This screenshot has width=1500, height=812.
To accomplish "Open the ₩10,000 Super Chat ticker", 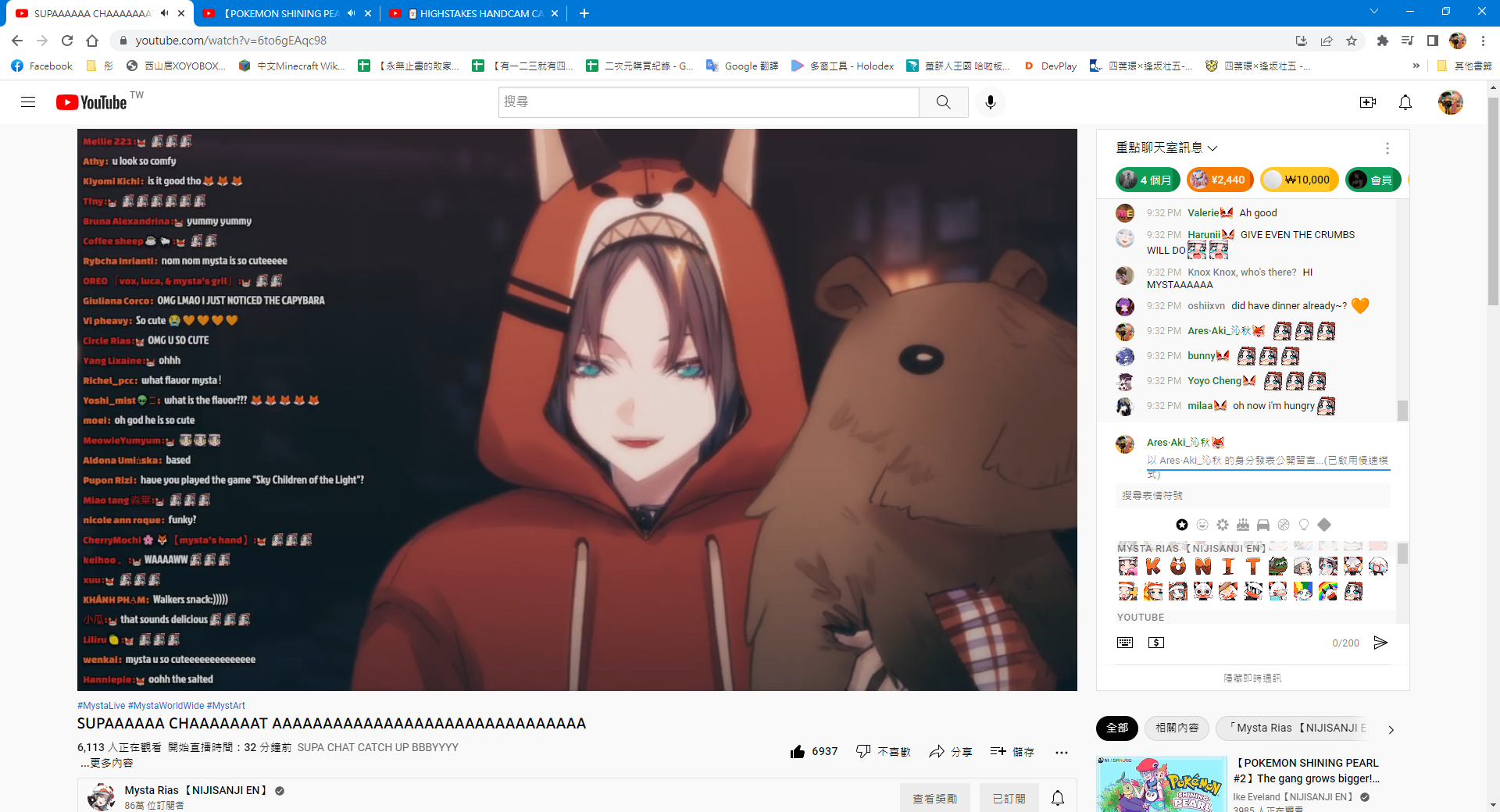I will pos(1300,180).
